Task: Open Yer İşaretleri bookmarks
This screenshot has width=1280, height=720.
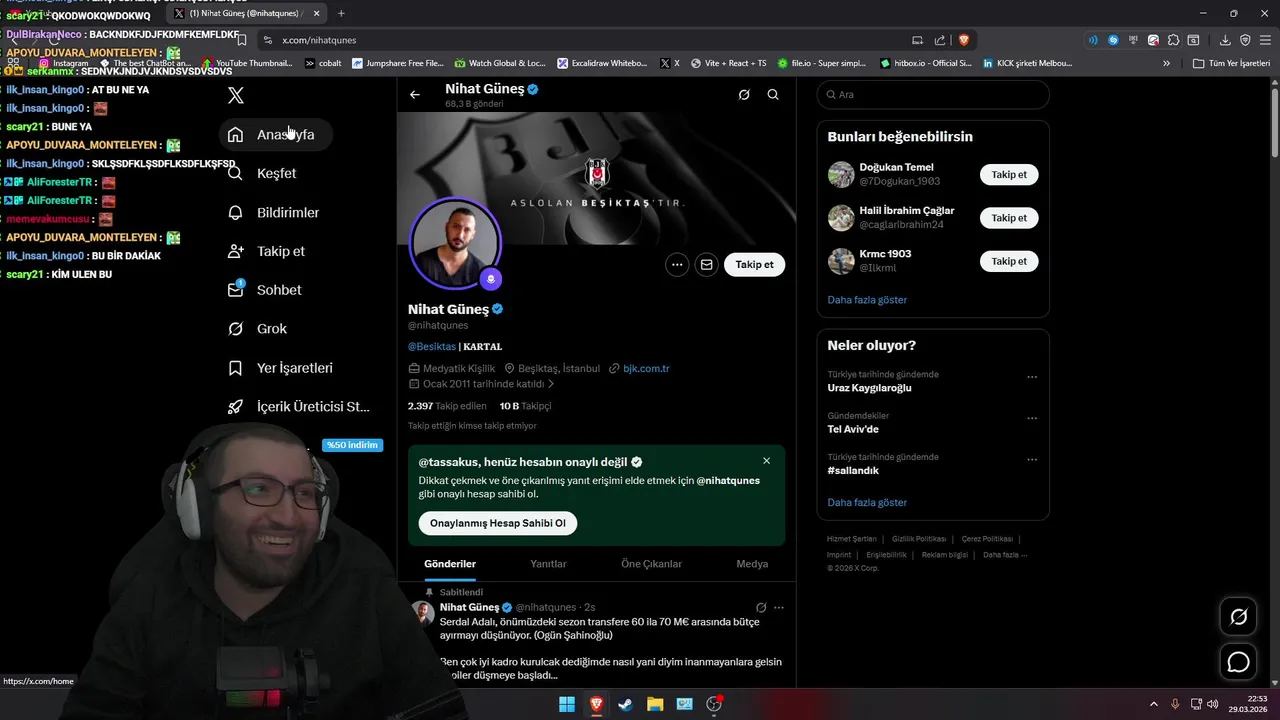Action: click(x=282, y=368)
